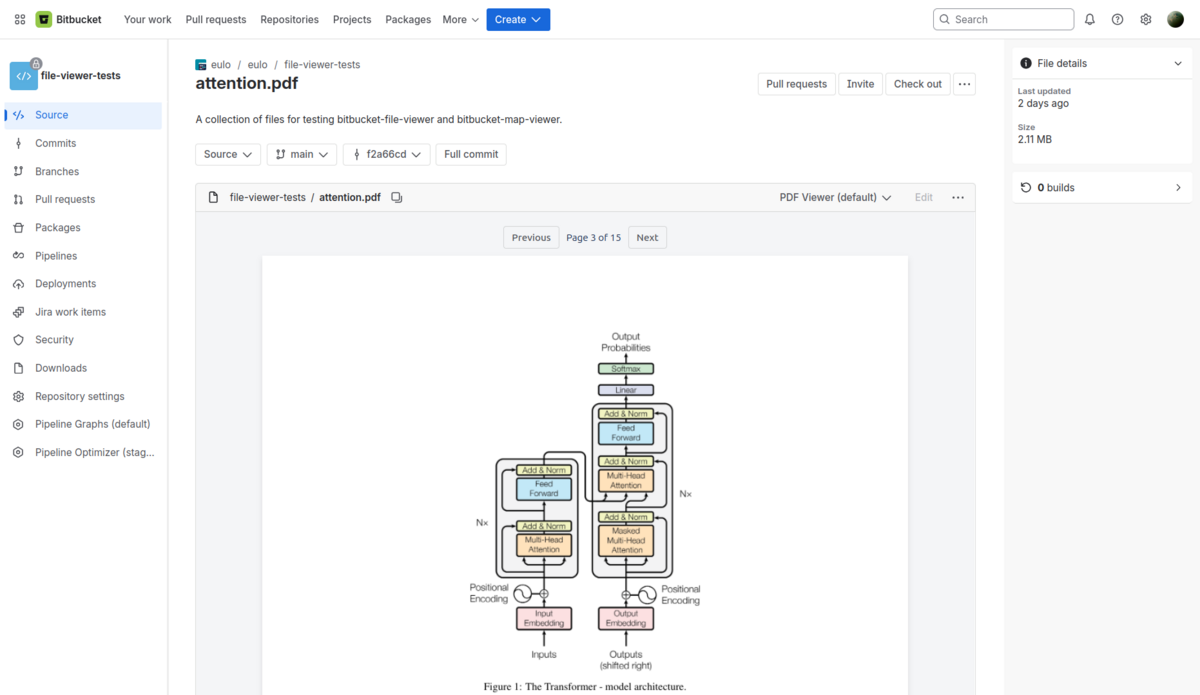Open file actions three-dot menu beside Edit
1200x695 pixels.
pyautogui.click(x=958, y=198)
